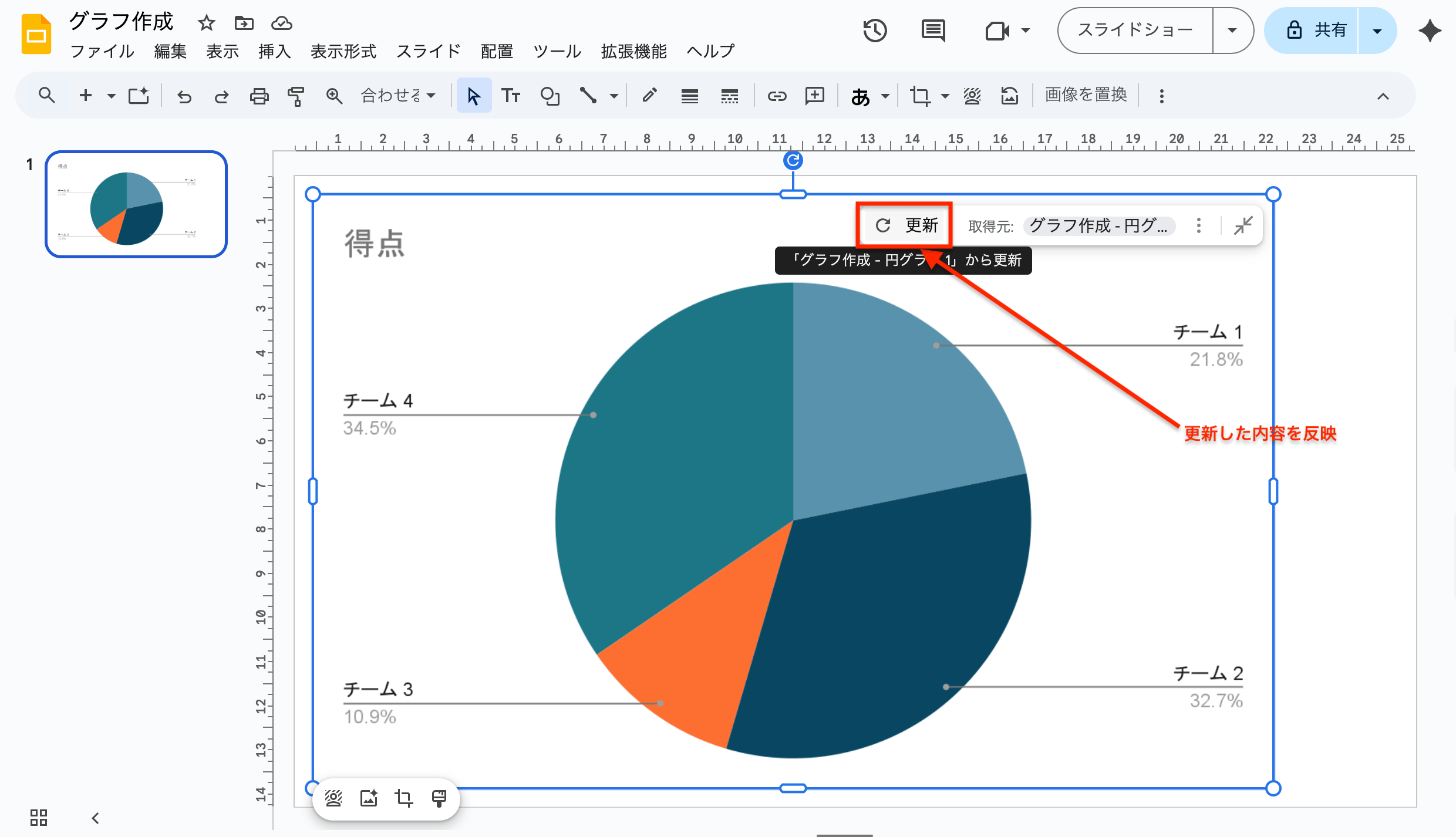Reset the image using the reset image icon
The width and height of the screenshot is (1456, 837).
coord(1010,95)
